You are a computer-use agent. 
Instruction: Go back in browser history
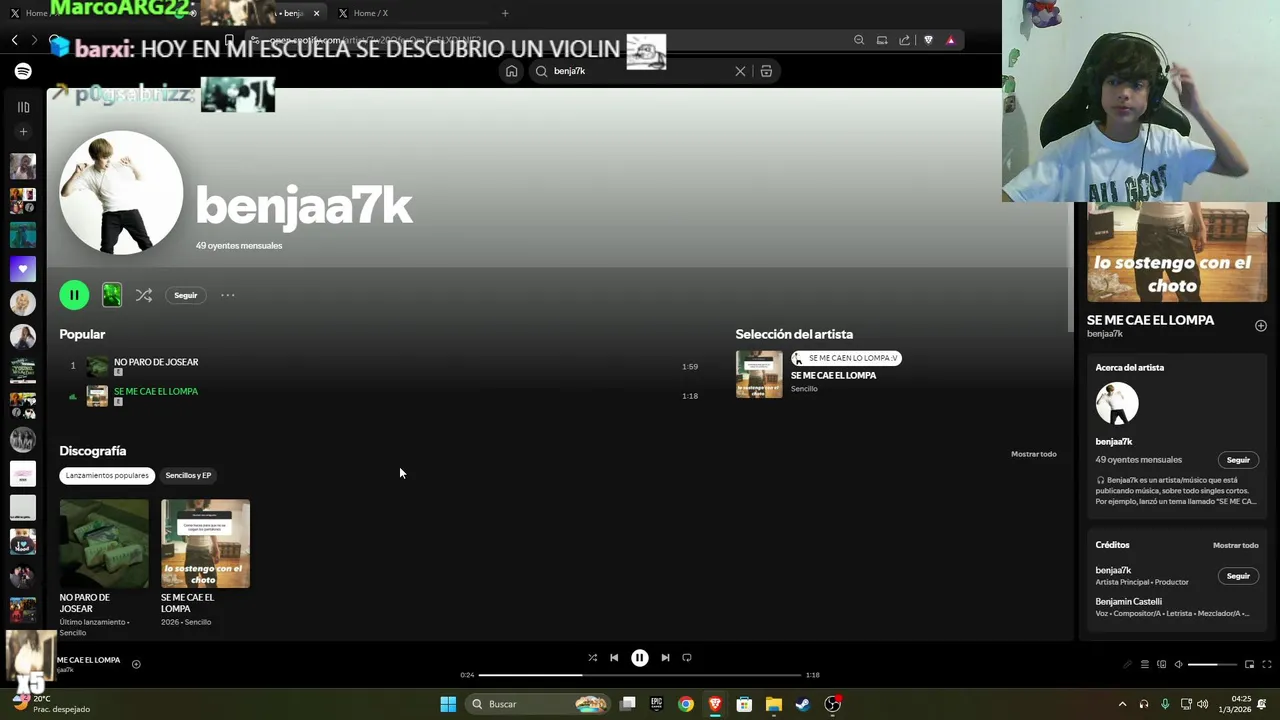pos(15,40)
